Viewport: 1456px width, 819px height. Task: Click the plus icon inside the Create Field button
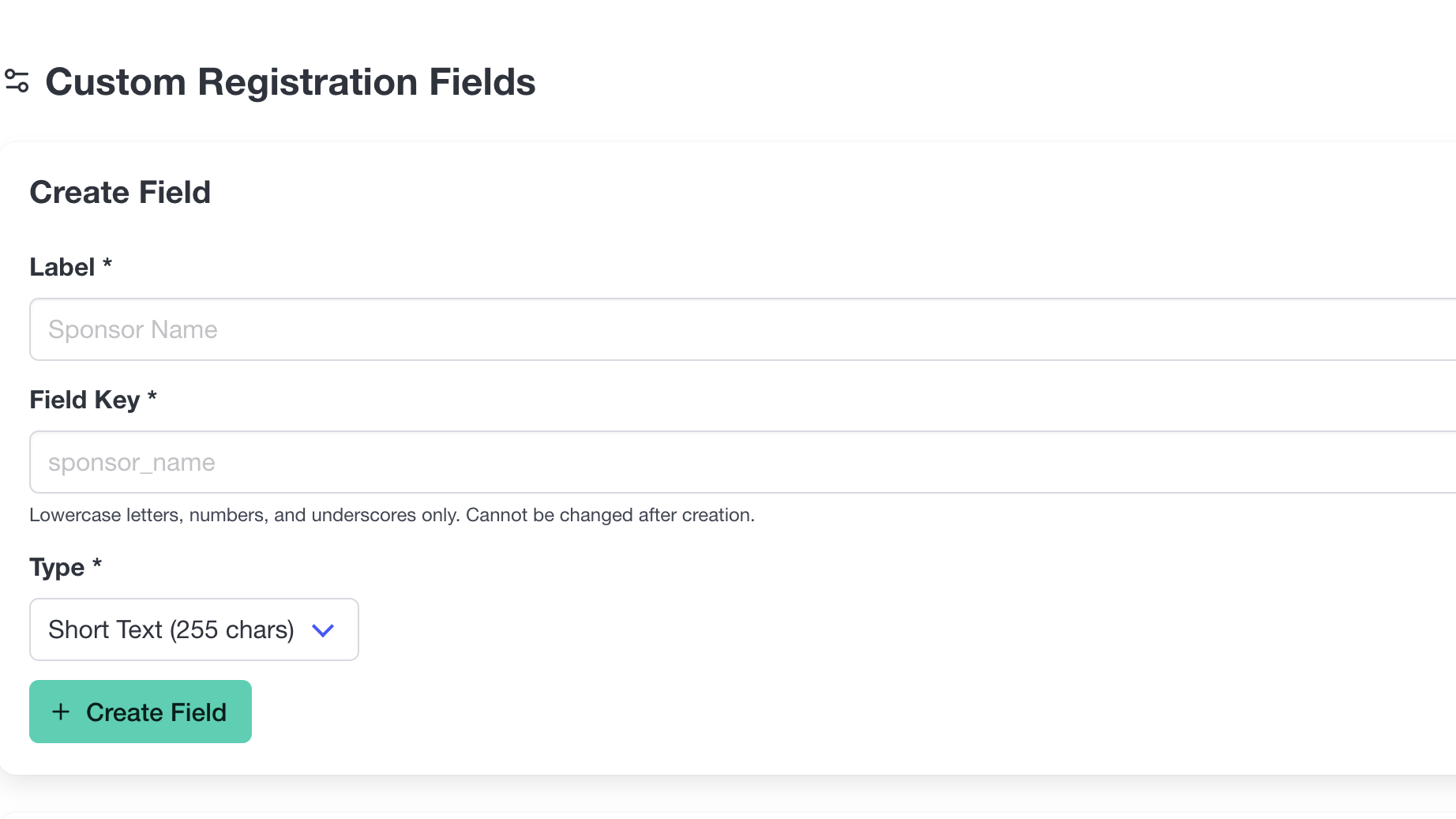tap(61, 712)
